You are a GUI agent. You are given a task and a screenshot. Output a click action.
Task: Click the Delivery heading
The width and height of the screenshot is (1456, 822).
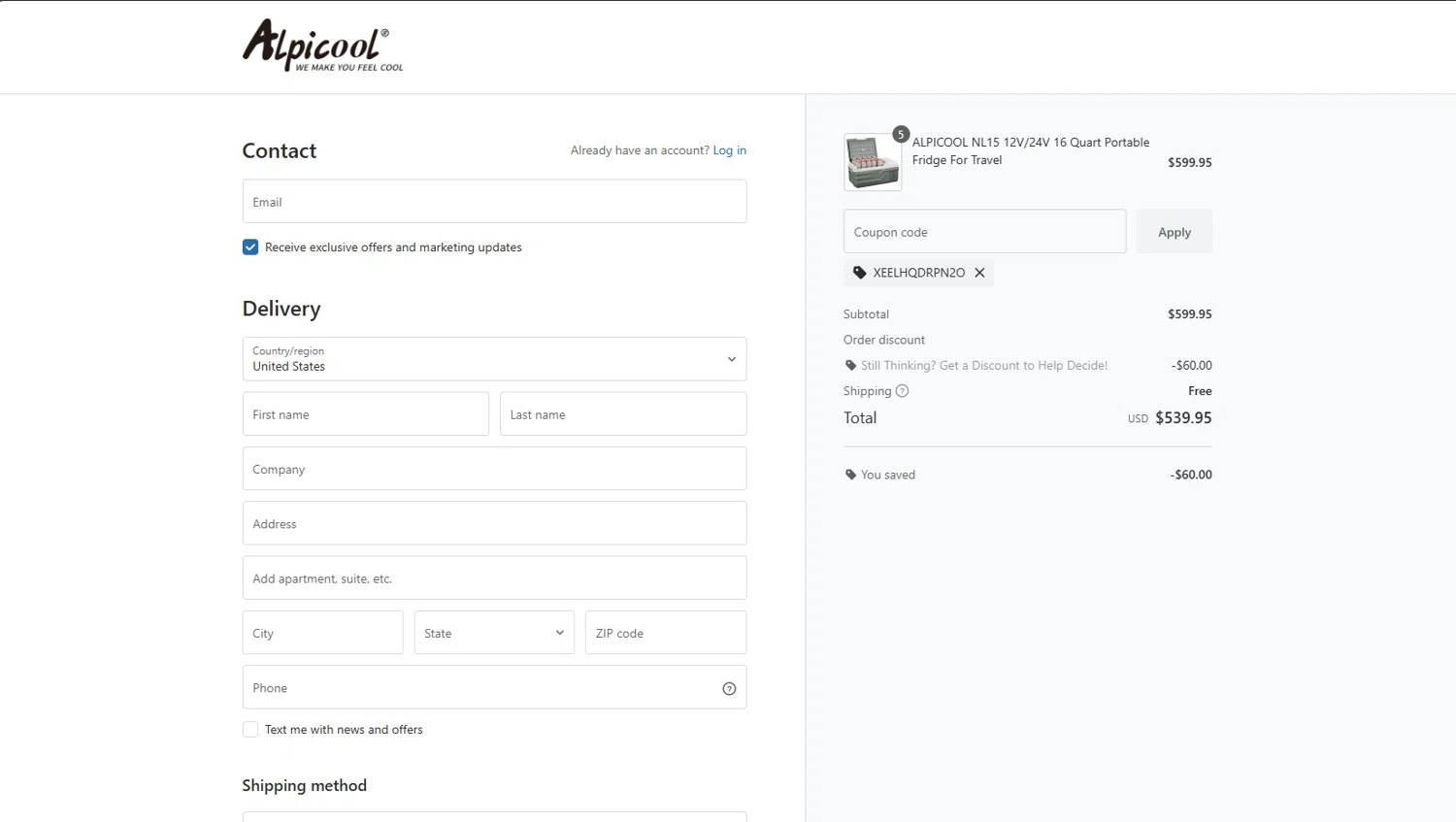[x=281, y=309]
